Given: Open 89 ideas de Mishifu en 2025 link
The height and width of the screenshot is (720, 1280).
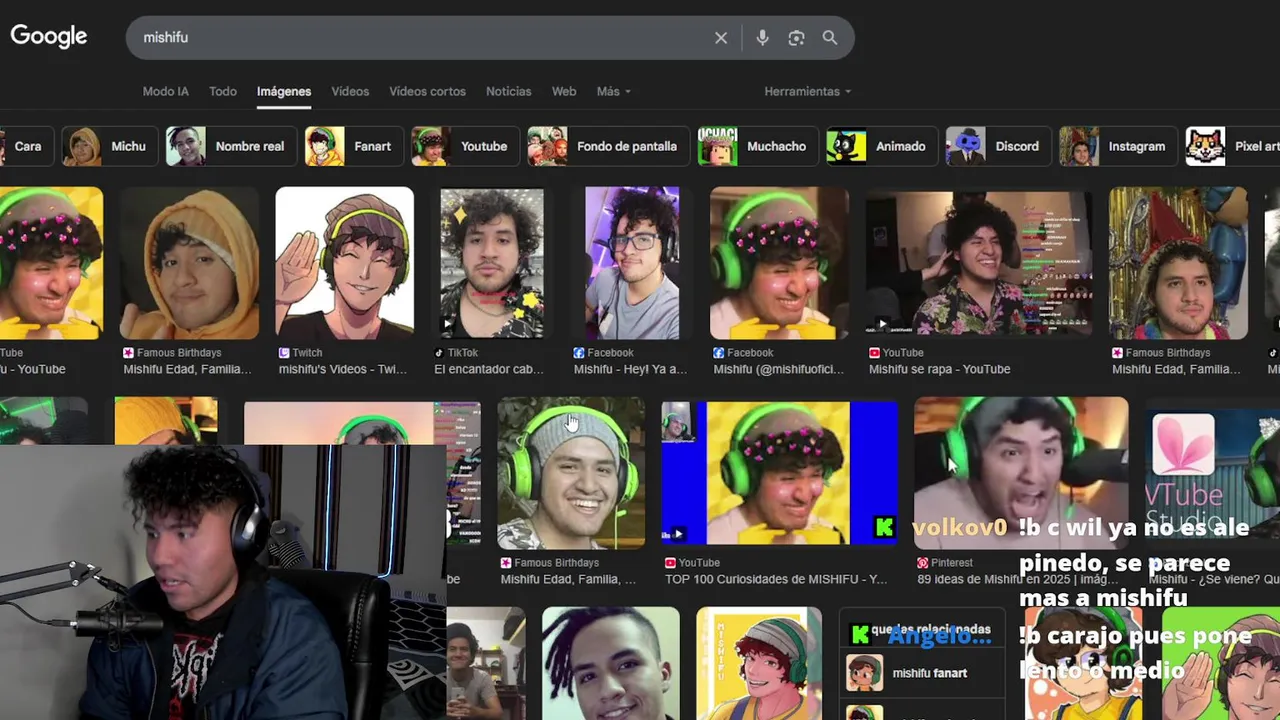Looking at the screenshot, I should (x=1018, y=579).
